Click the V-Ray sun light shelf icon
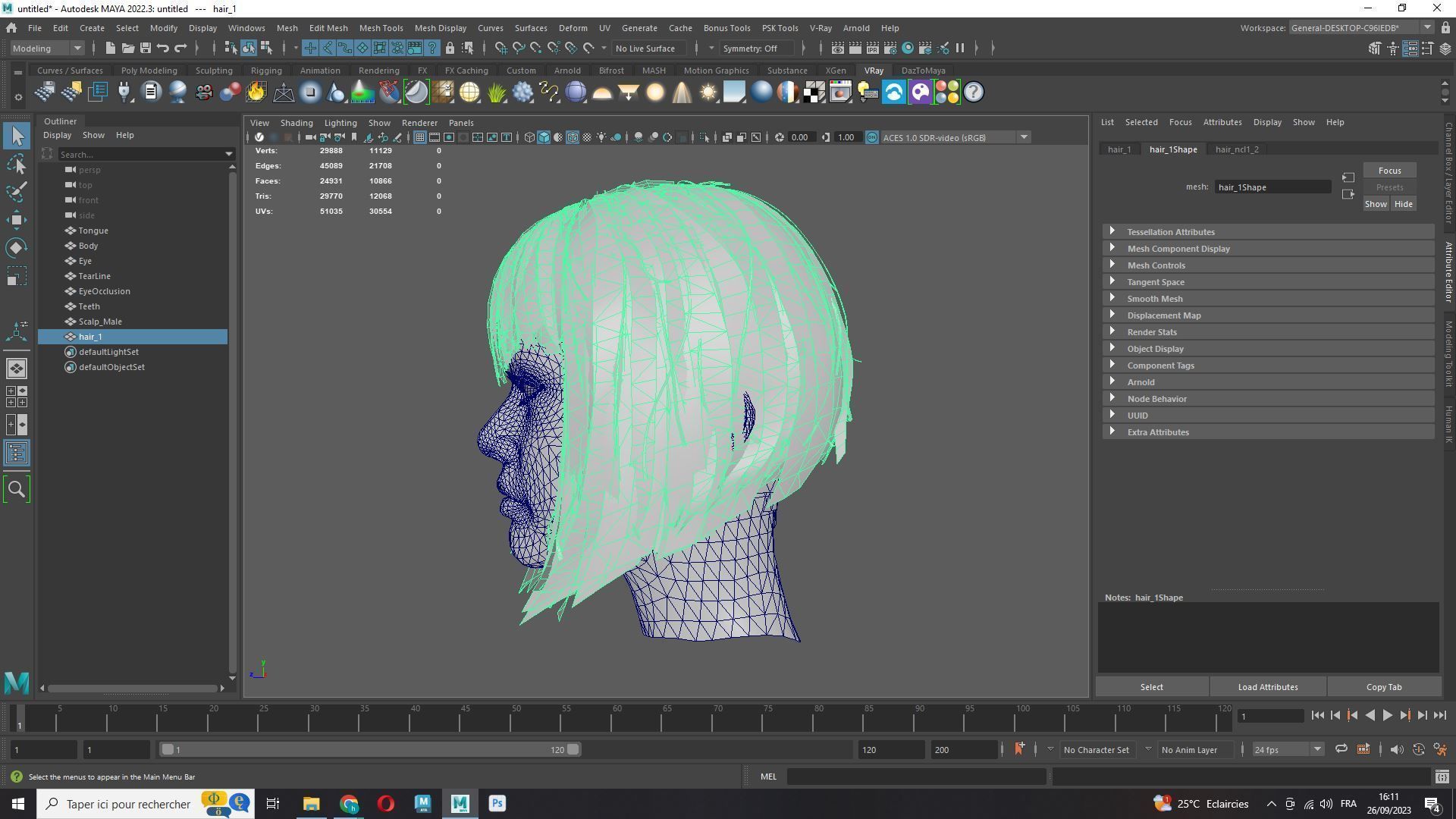 [x=708, y=93]
